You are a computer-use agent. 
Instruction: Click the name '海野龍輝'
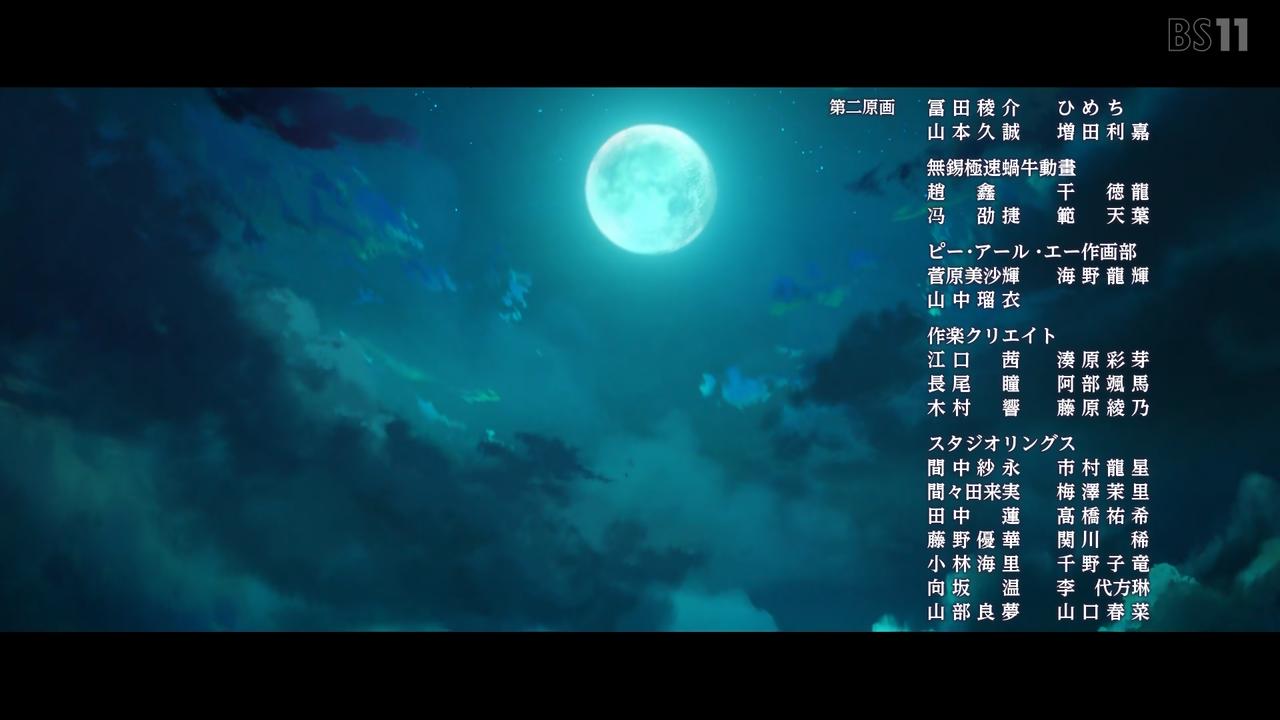1103,276
